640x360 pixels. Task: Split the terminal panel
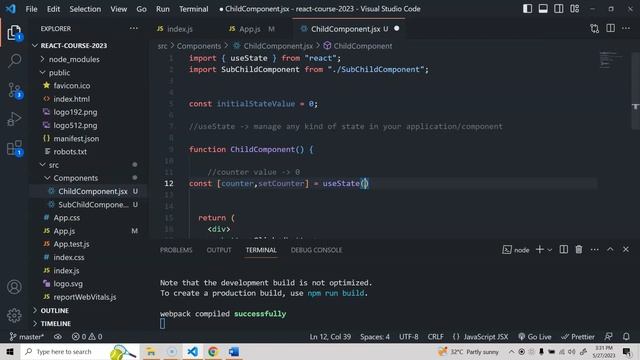click(x=564, y=249)
